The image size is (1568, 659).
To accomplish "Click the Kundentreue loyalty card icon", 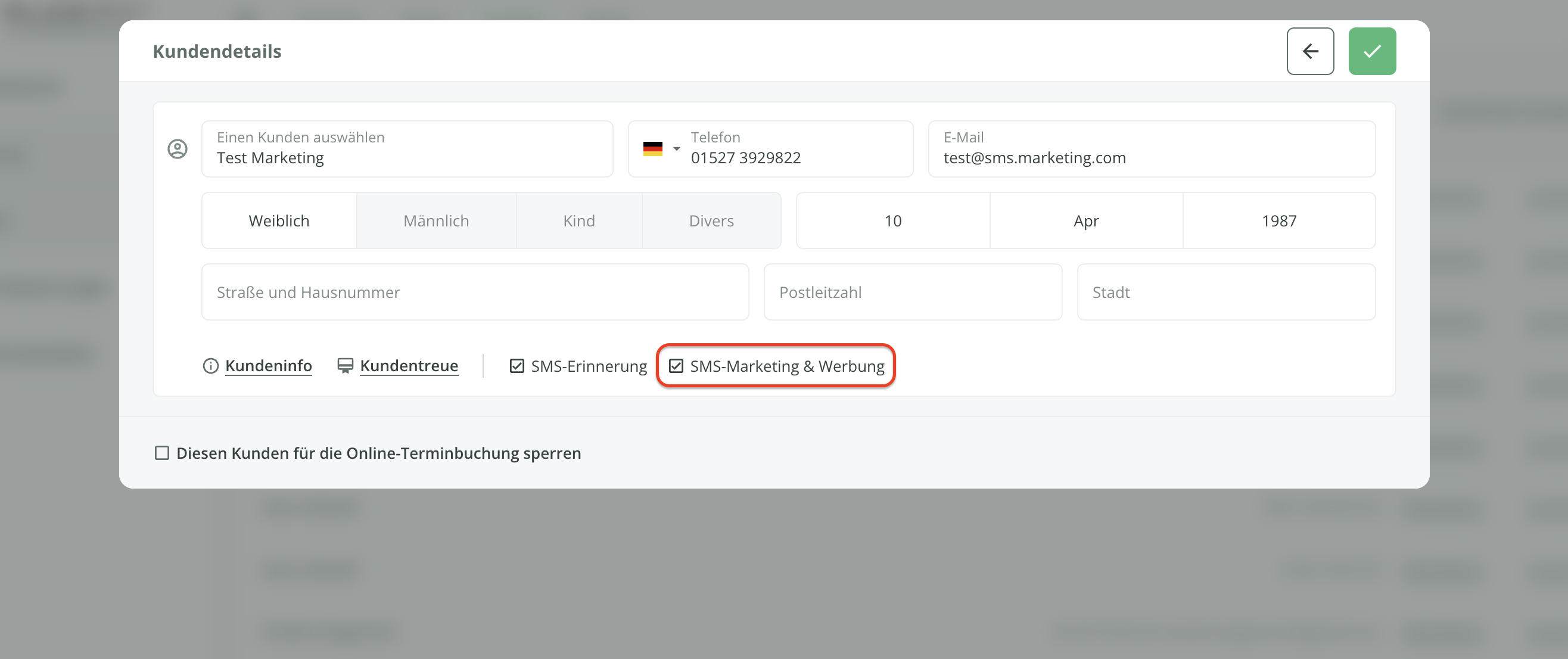I will pyautogui.click(x=345, y=365).
